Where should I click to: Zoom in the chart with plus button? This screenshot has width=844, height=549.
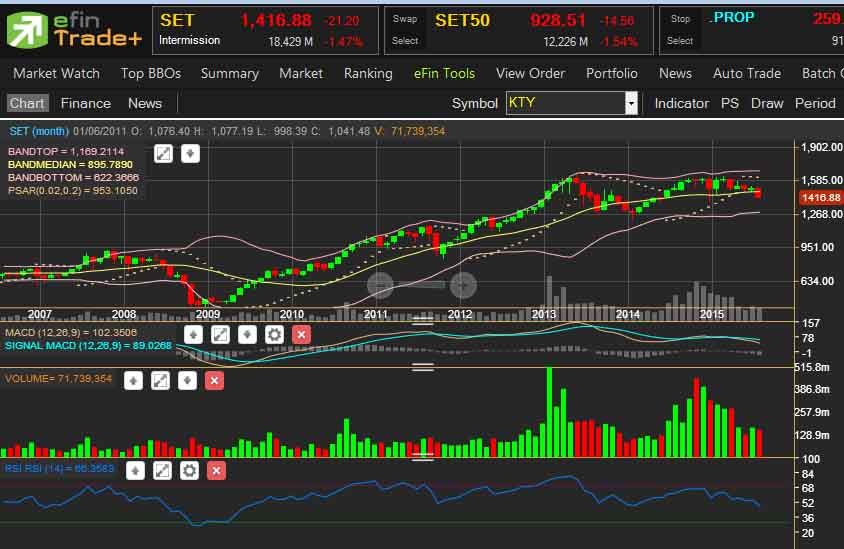point(463,285)
